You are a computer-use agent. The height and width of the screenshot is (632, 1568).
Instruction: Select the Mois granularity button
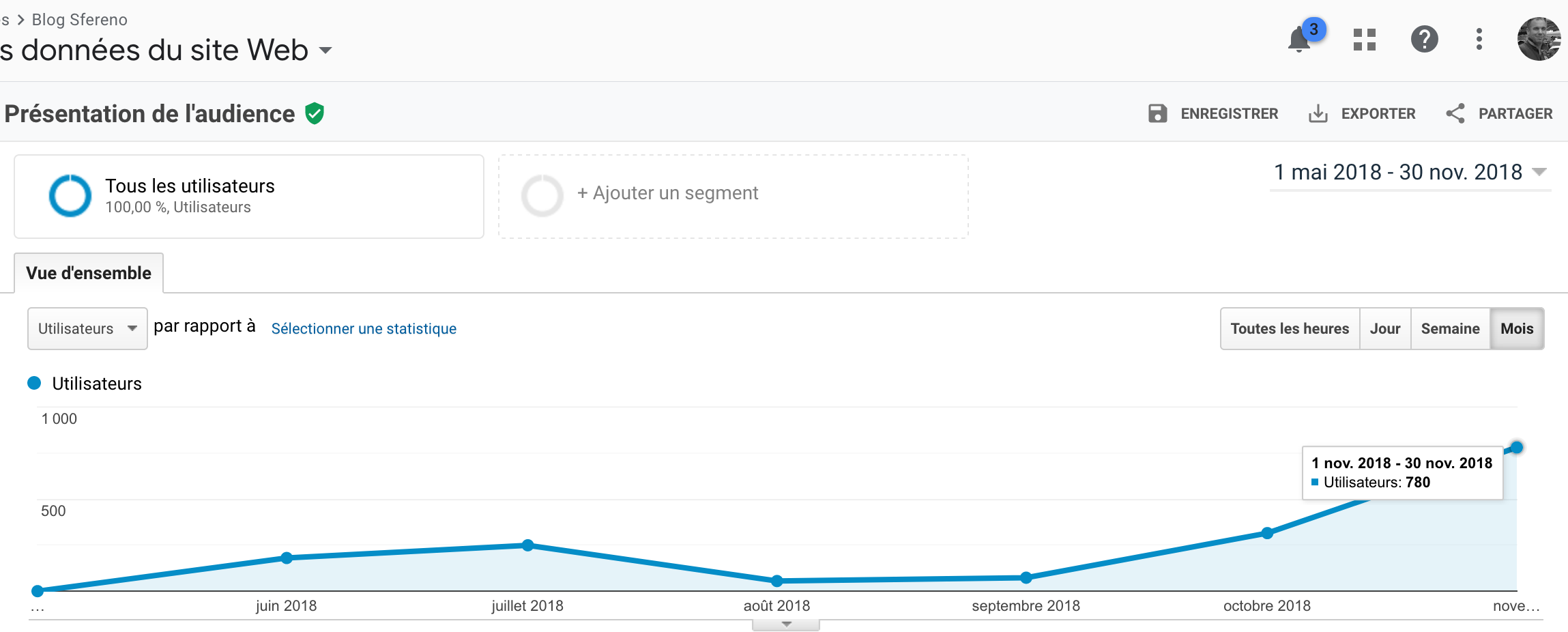pos(1517,329)
